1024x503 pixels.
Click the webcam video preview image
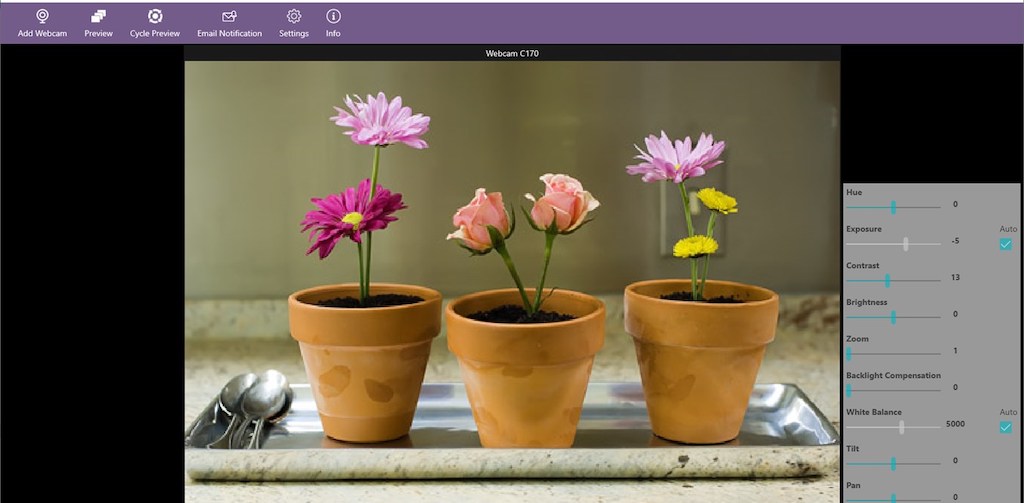coord(512,280)
